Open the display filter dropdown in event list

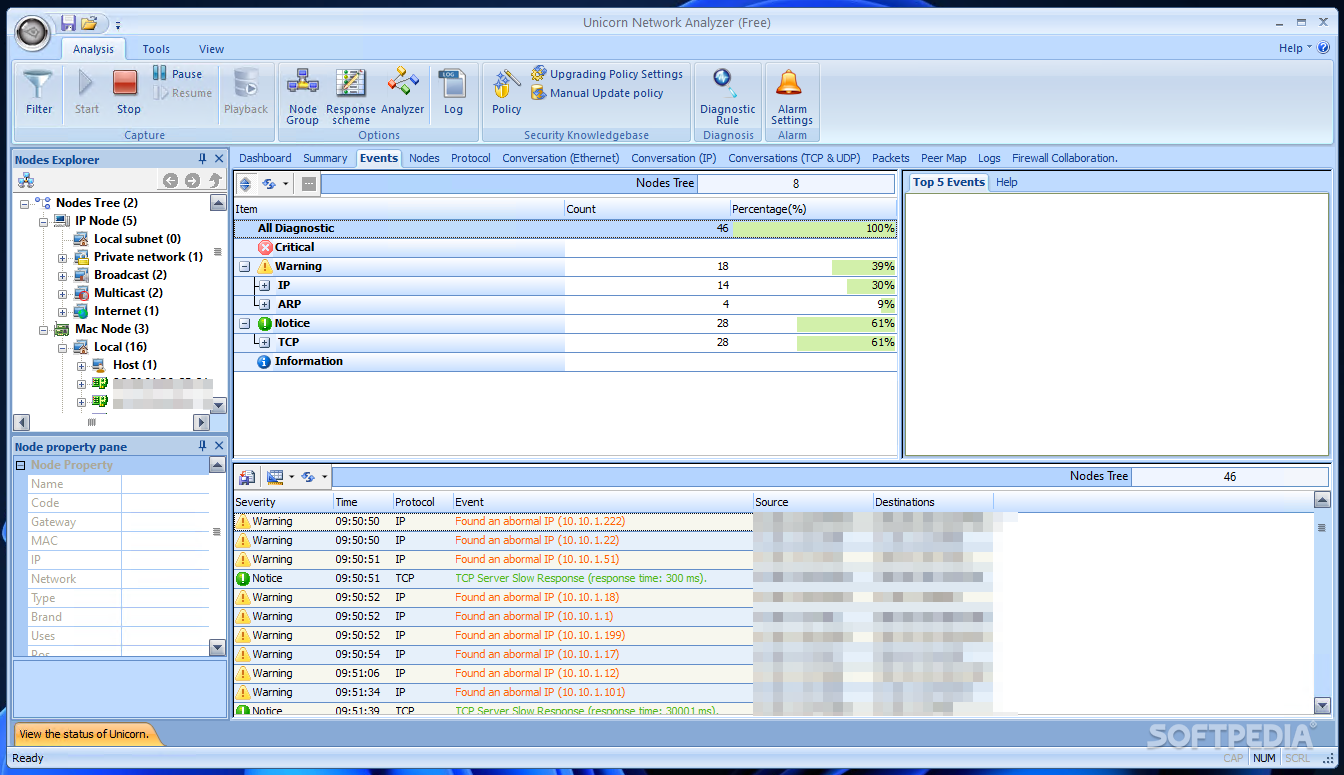[291, 477]
